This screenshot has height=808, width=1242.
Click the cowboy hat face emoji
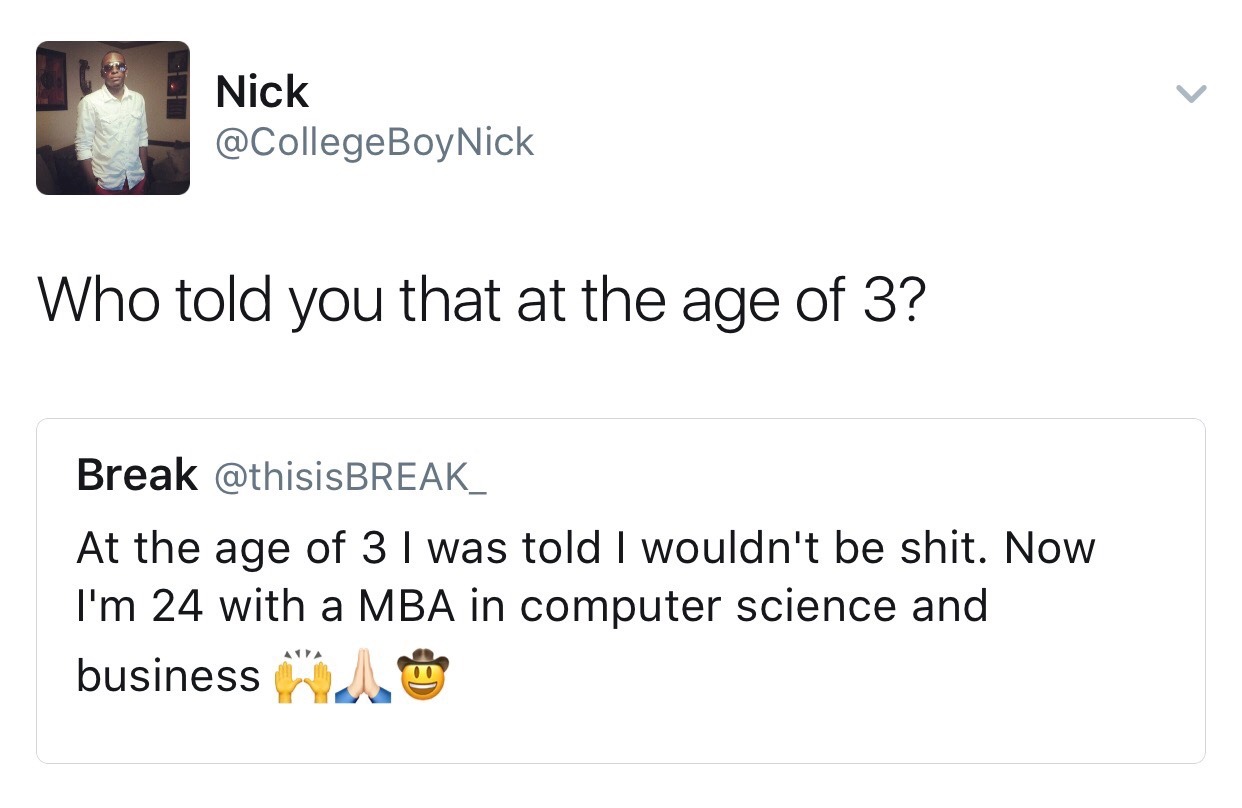coord(423,675)
